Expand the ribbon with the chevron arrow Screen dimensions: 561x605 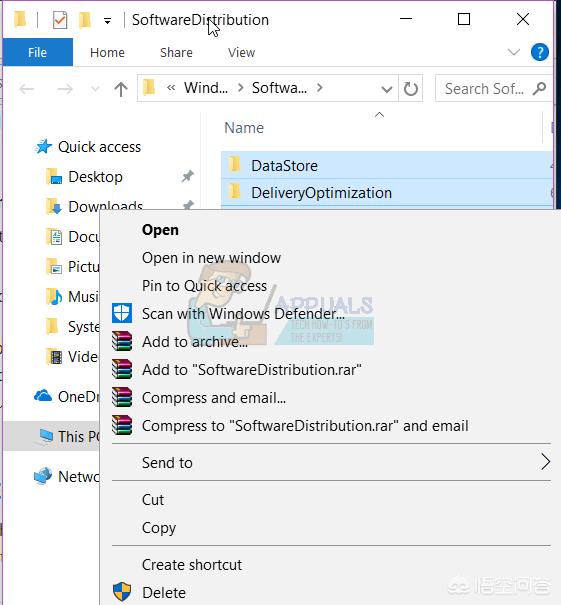pyautogui.click(x=514, y=52)
